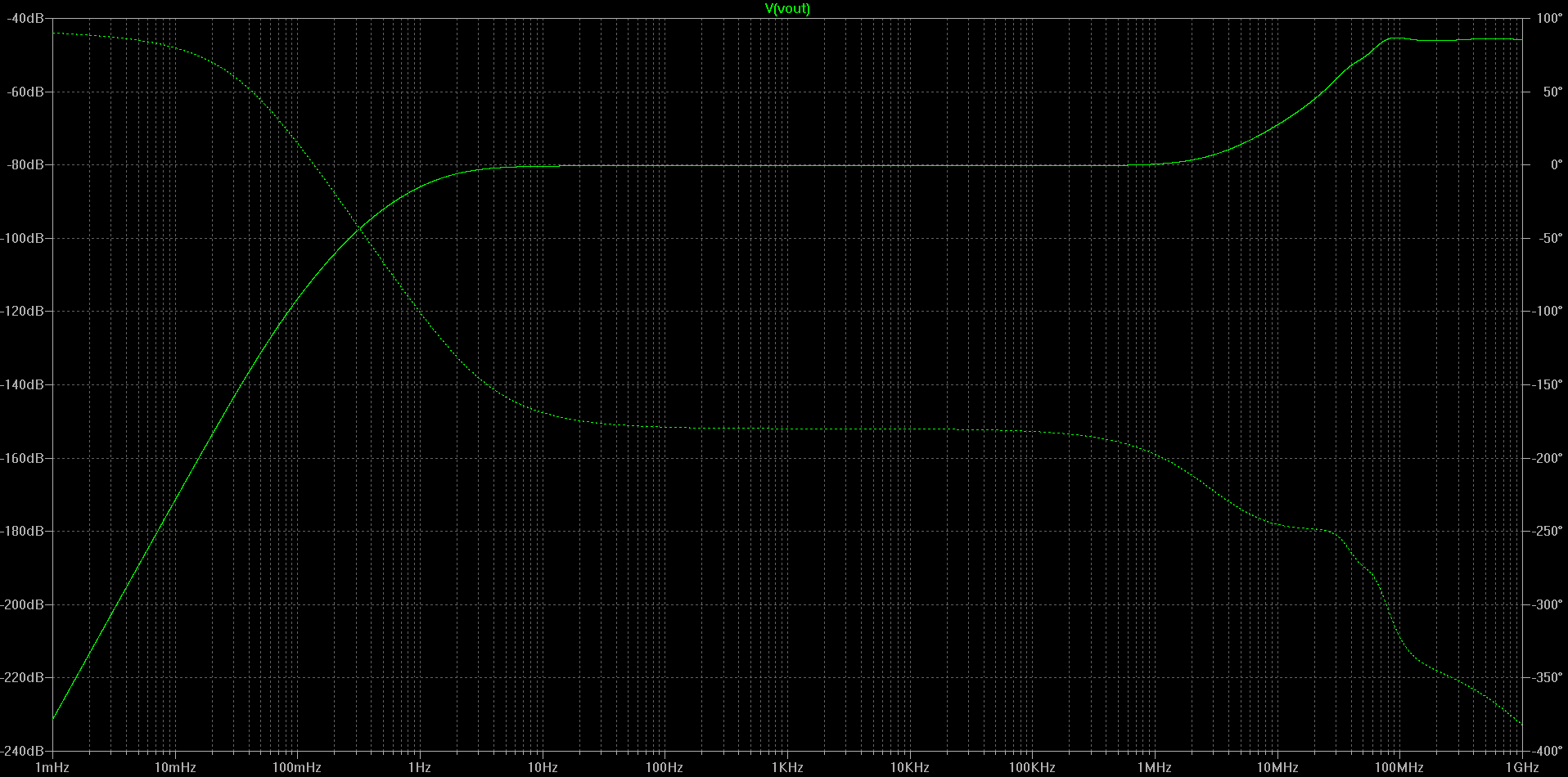This screenshot has height=777, width=1568.
Task: Click the 0° phase axis label
Action: coord(1556,164)
